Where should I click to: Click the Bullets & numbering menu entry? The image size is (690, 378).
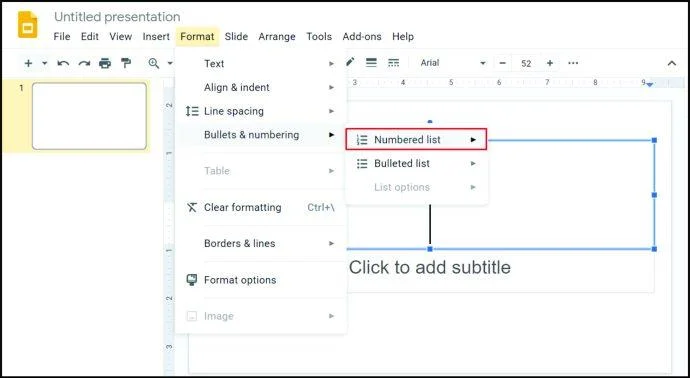click(261, 135)
